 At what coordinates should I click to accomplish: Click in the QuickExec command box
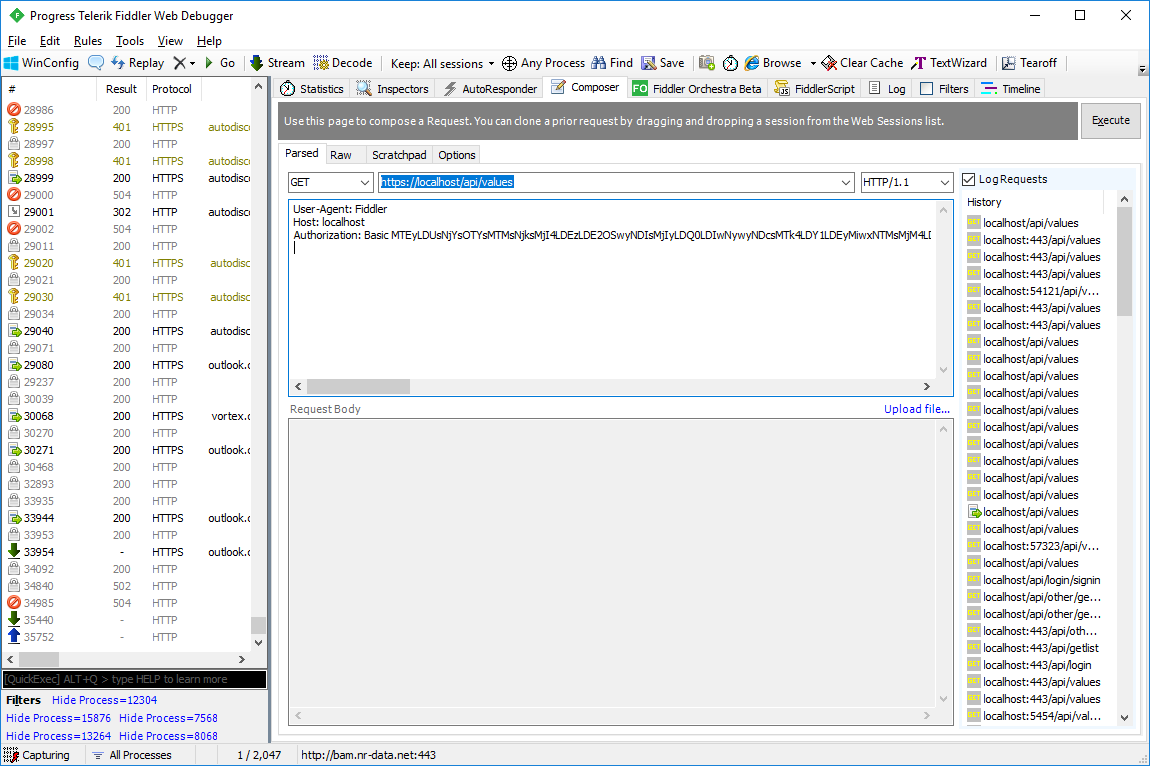click(x=134, y=679)
